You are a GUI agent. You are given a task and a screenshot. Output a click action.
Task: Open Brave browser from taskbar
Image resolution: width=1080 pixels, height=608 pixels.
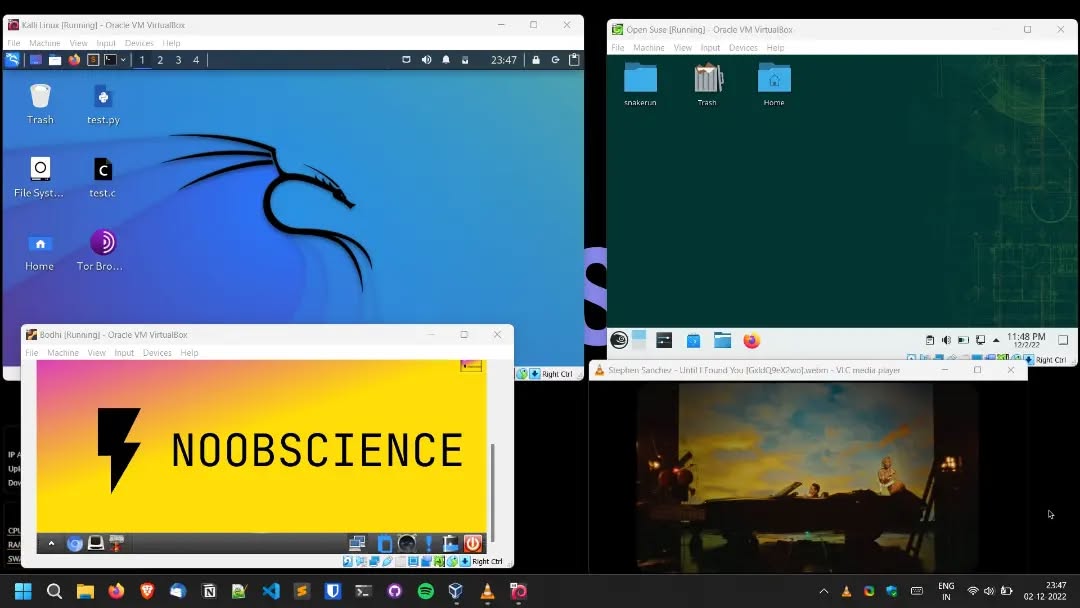point(147,591)
